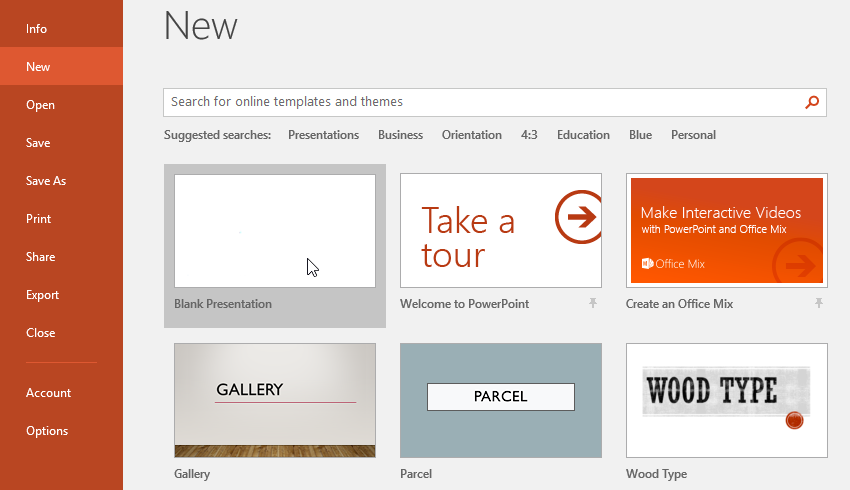This screenshot has width=850, height=490.
Task: Open the Info menu item
Action: (37, 29)
